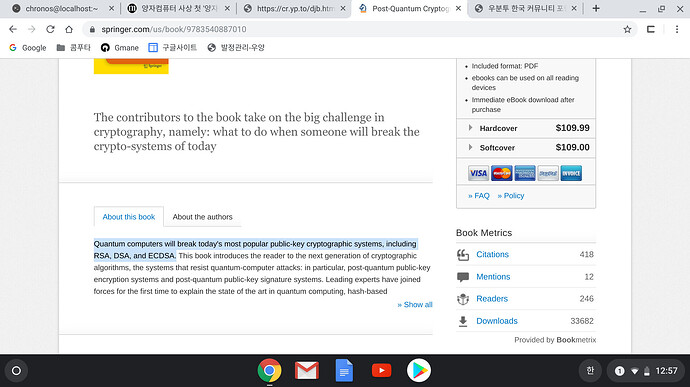Click the Readers icon

463,299
